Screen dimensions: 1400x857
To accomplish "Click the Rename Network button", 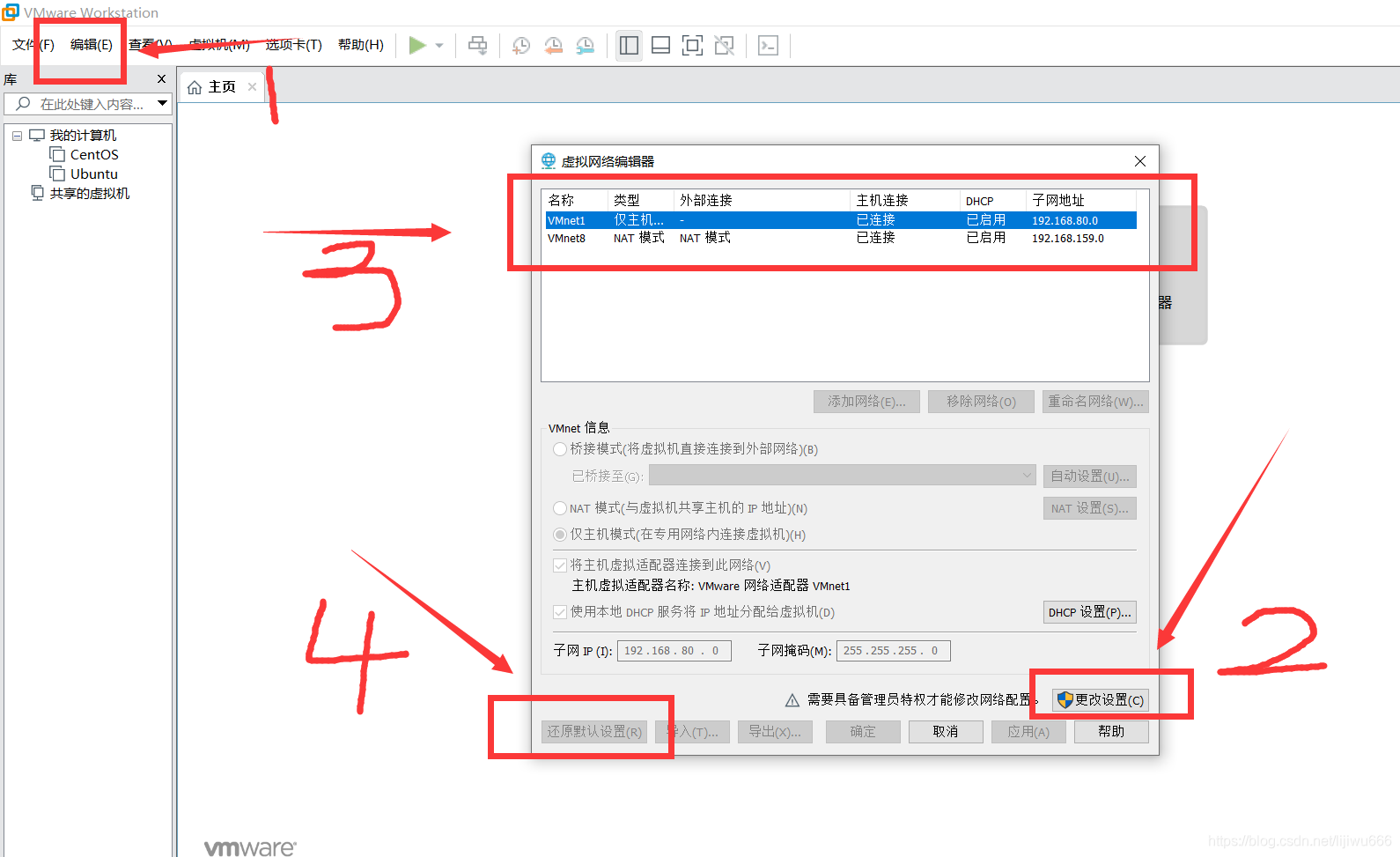I will point(1095,402).
